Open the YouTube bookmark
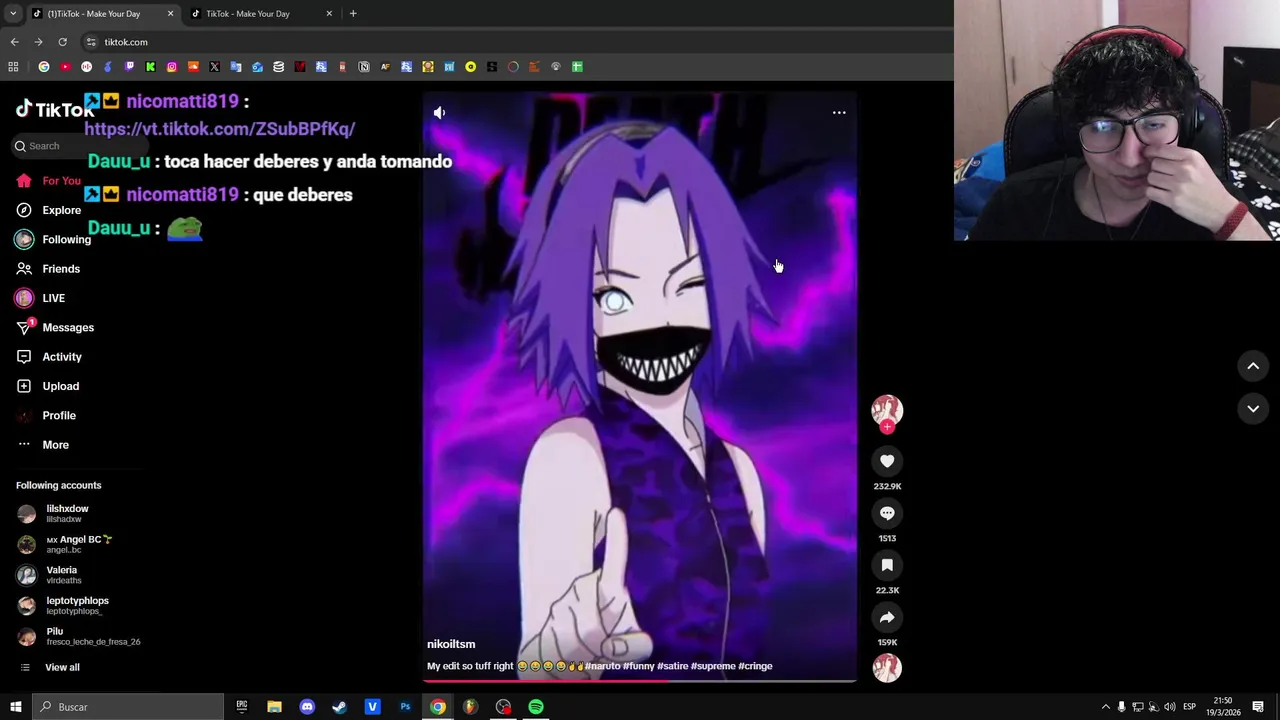Screen dimensions: 1280x720 pyautogui.click(x=65, y=67)
